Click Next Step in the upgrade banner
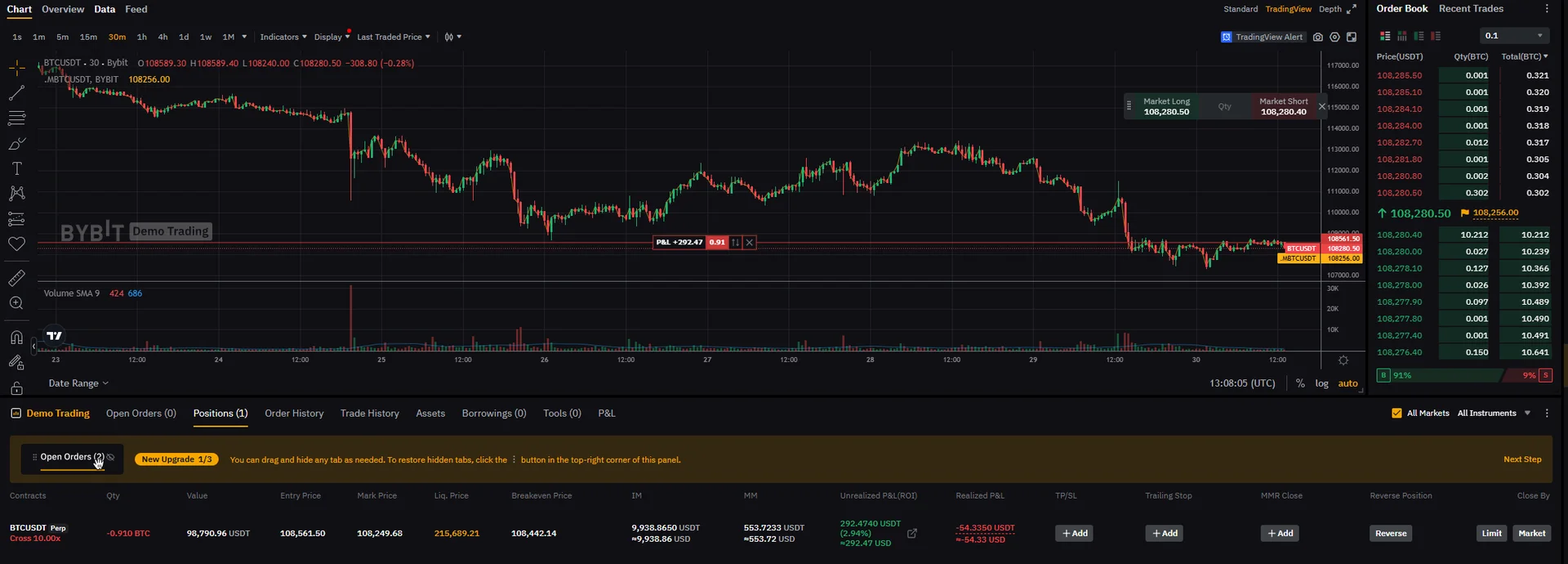 click(1522, 459)
